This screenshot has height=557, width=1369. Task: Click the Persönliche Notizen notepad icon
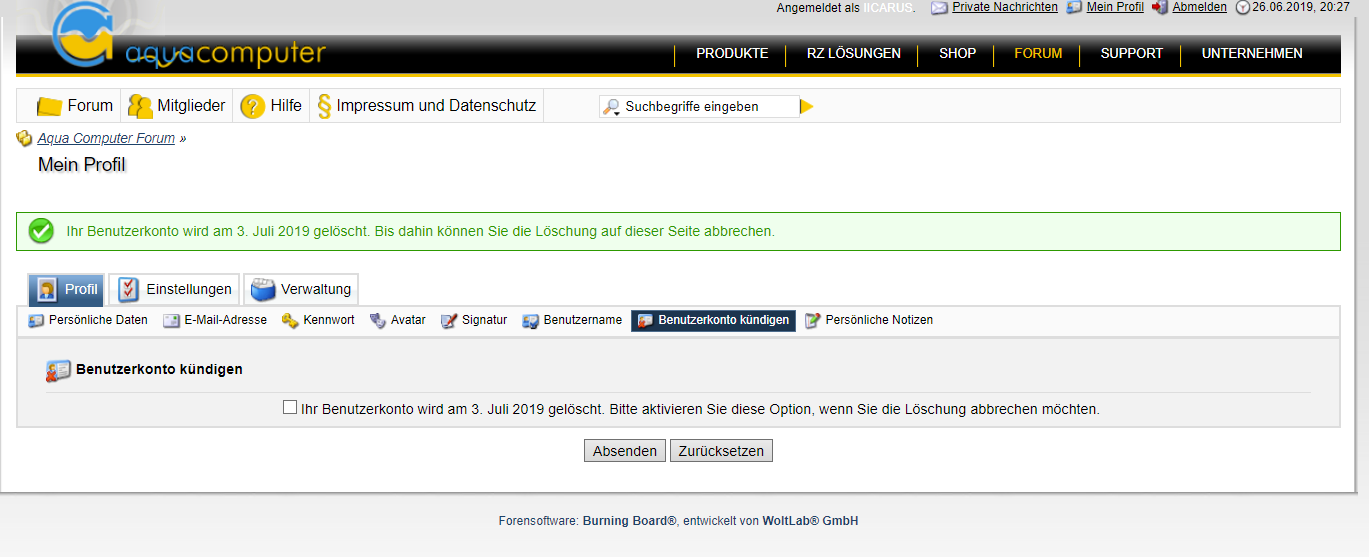(813, 321)
